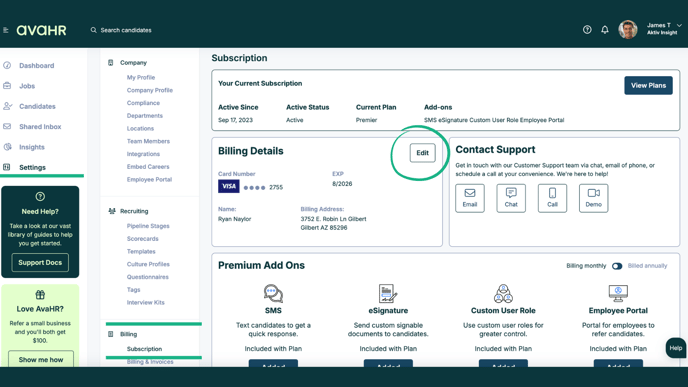Request a Demo from support
Image resolution: width=688 pixels, height=387 pixels.
tap(594, 198)
